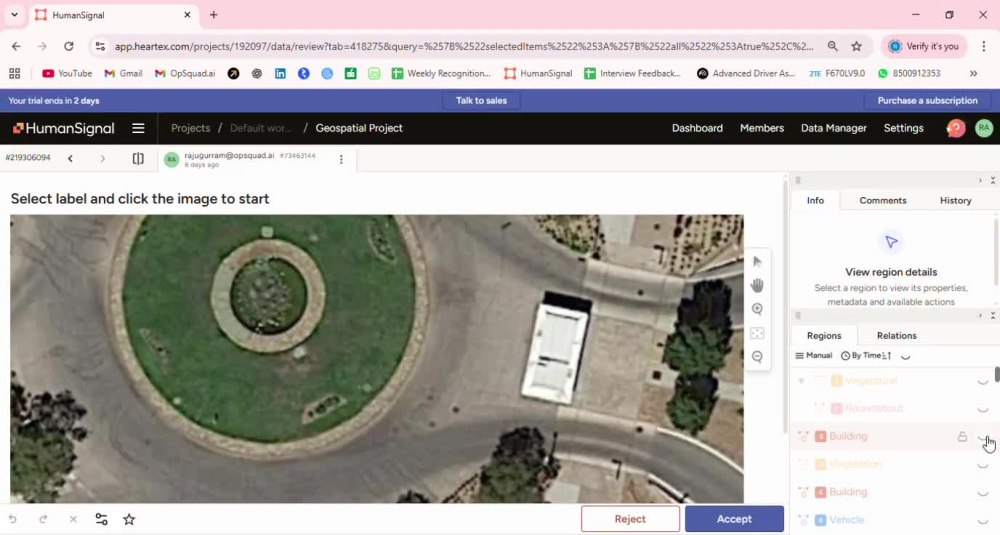Switch to the Comments tab
Viewport: 1000px width, 535px height.
883,200
